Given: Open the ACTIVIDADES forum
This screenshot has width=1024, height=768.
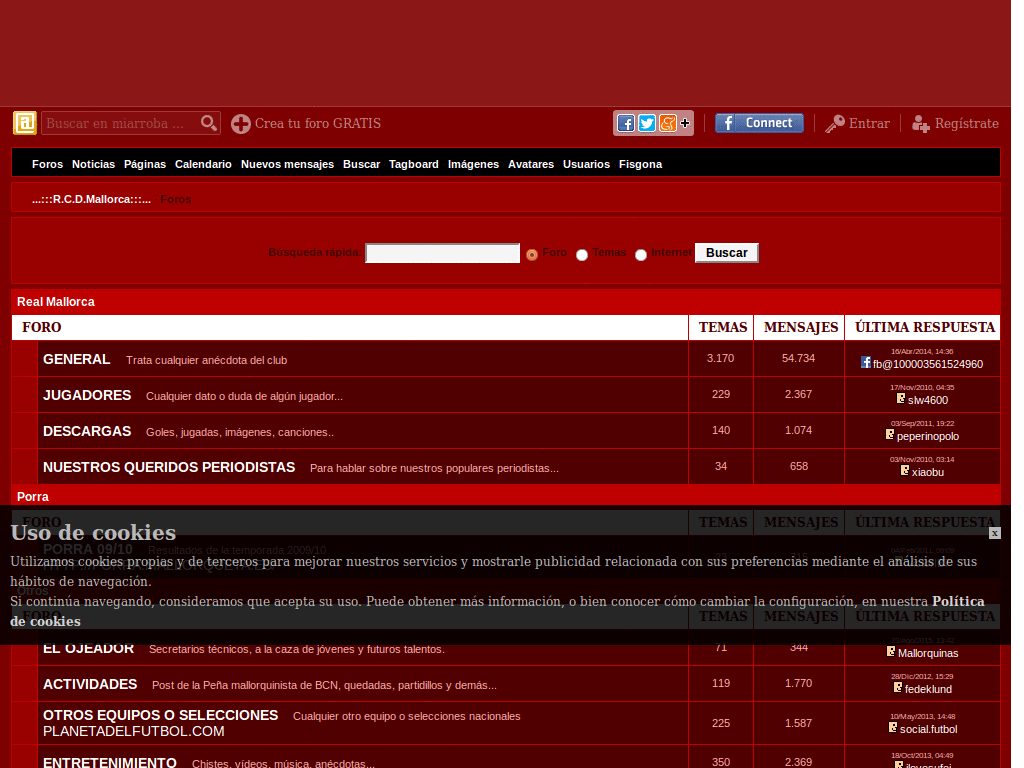Looking at the screenshot, I should (x=90, y=684).
